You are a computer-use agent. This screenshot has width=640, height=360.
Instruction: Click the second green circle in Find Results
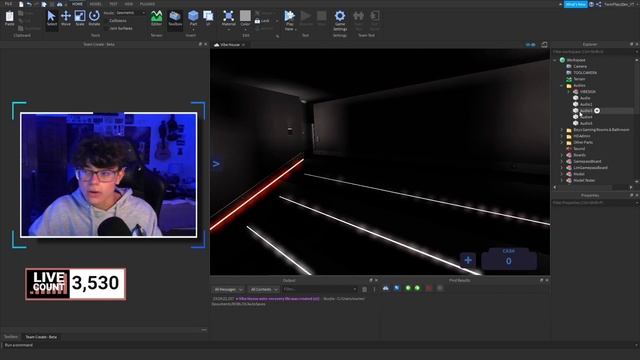tap(417, 288)
